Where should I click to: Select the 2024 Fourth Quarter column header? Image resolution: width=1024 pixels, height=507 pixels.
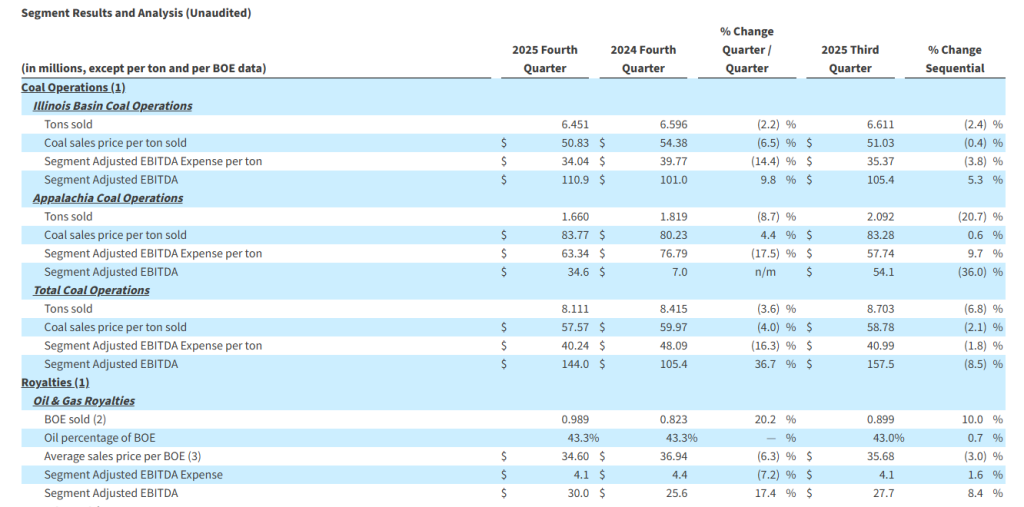(x=643, y=59)
